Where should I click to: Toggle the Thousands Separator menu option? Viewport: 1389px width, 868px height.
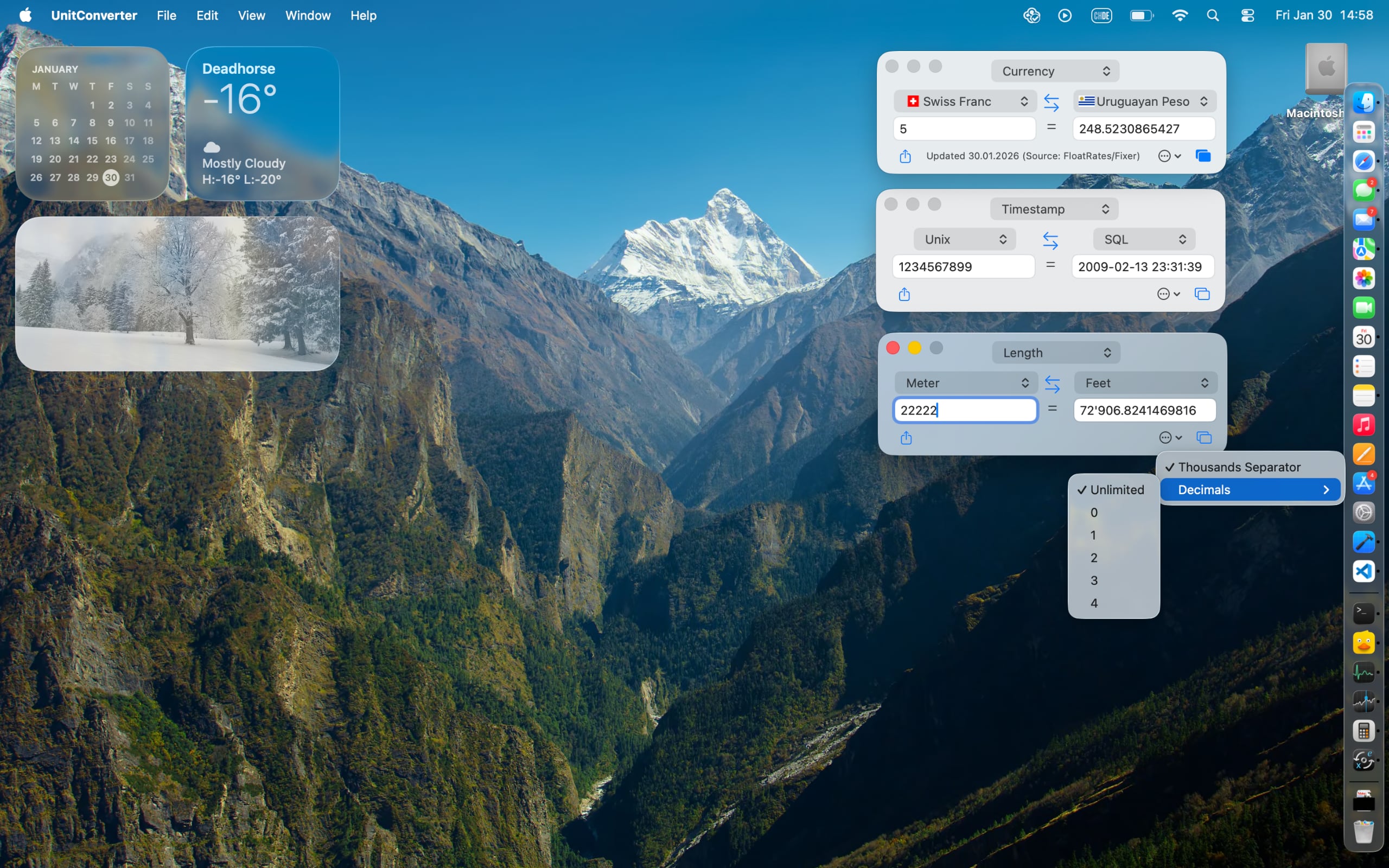click(1239, 467)
